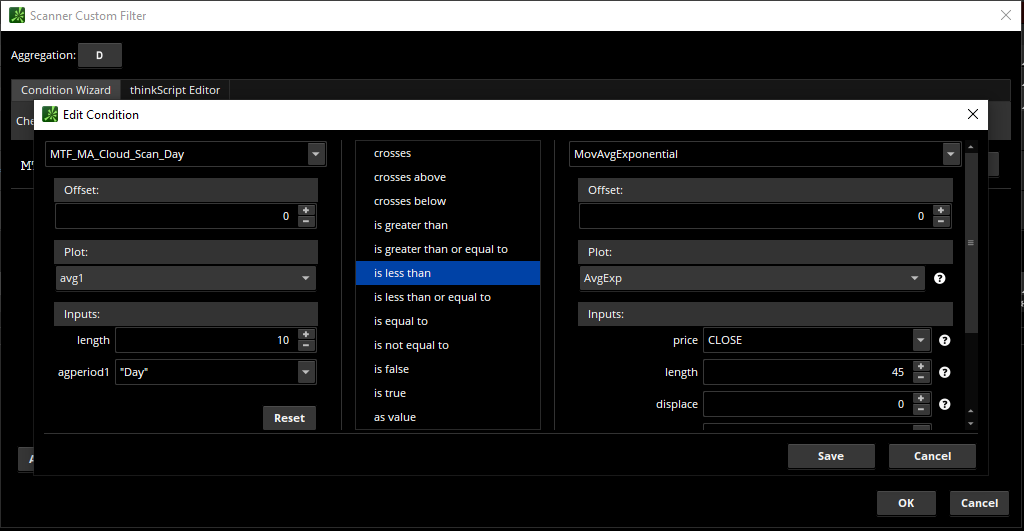Image resolution: width=1024 pixels, height=531 pixels.
Task: Click the Aggregation D button
Action: pos(99,55)
